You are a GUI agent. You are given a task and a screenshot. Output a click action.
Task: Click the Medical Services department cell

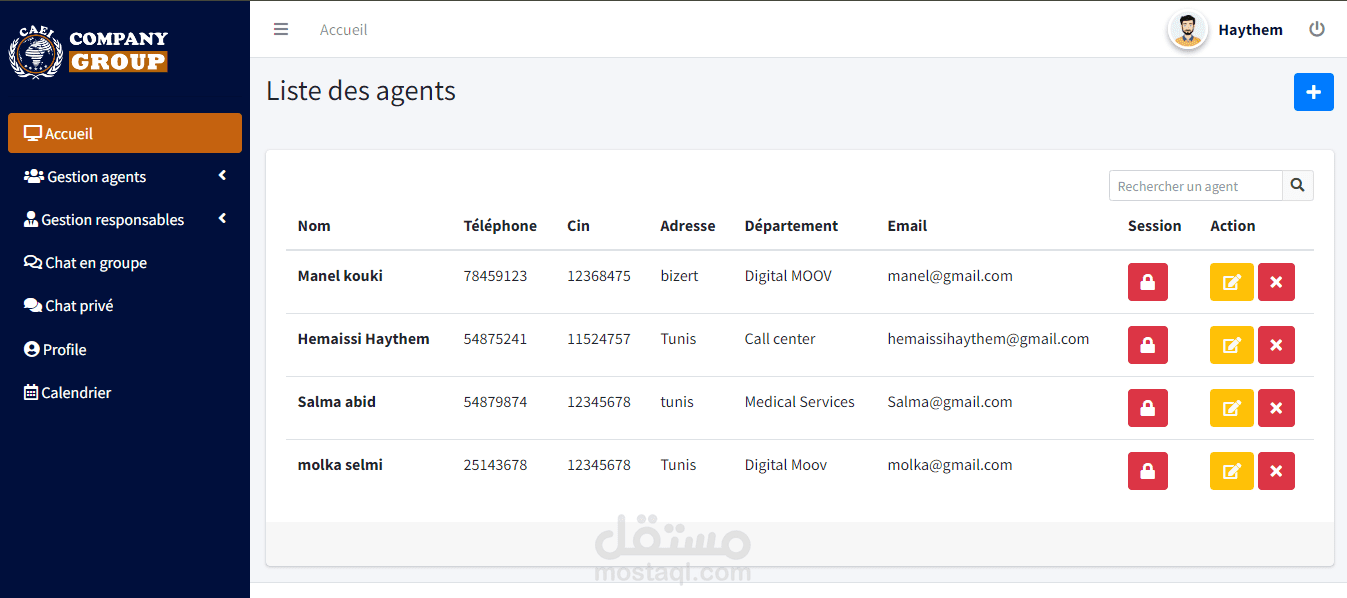[800, 402]
